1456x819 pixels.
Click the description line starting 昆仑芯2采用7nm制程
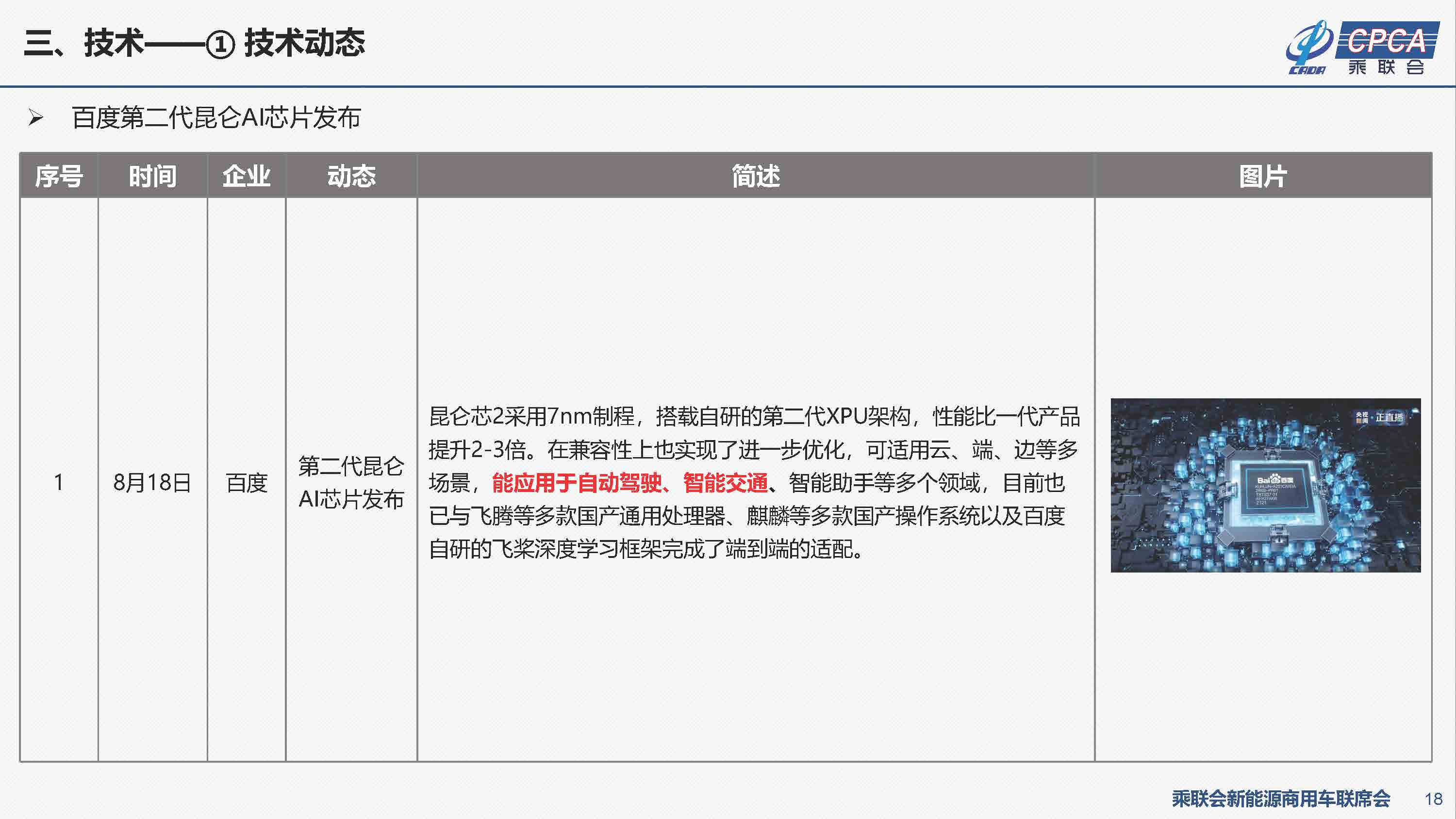tap(754, 417)
